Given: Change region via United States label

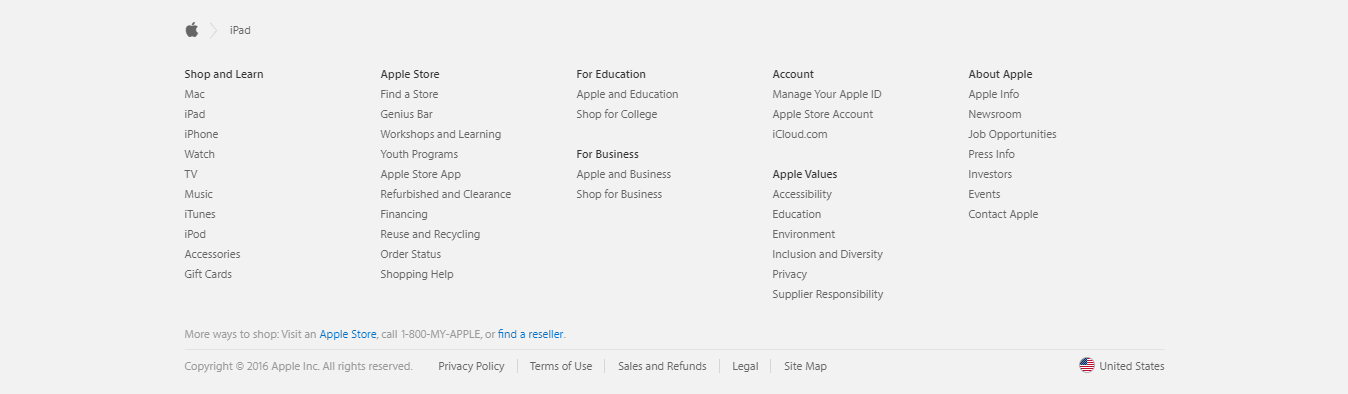Looking at the screenshot, I should (1132, 366).
